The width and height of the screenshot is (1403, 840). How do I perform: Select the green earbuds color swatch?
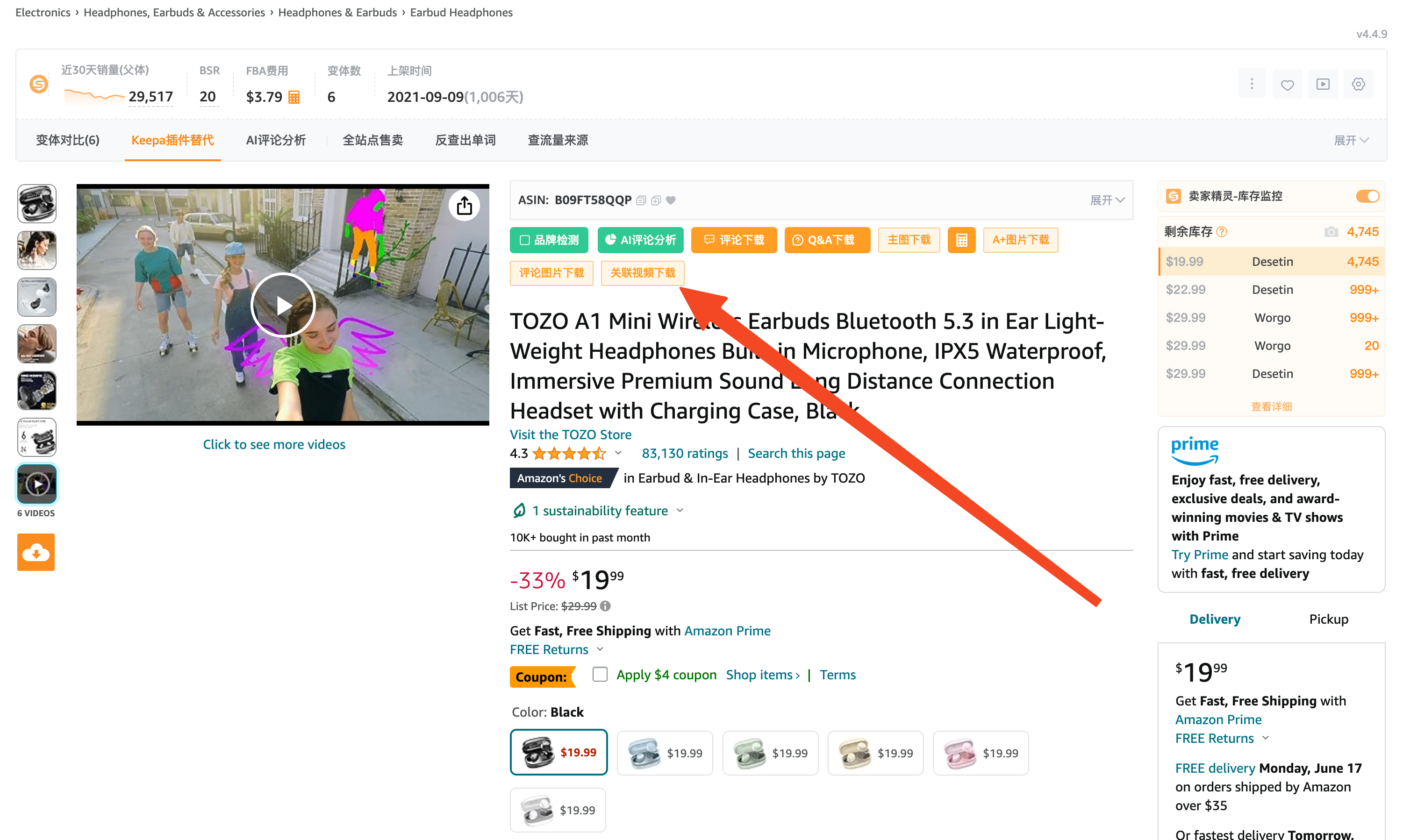[x=770, y=754]
